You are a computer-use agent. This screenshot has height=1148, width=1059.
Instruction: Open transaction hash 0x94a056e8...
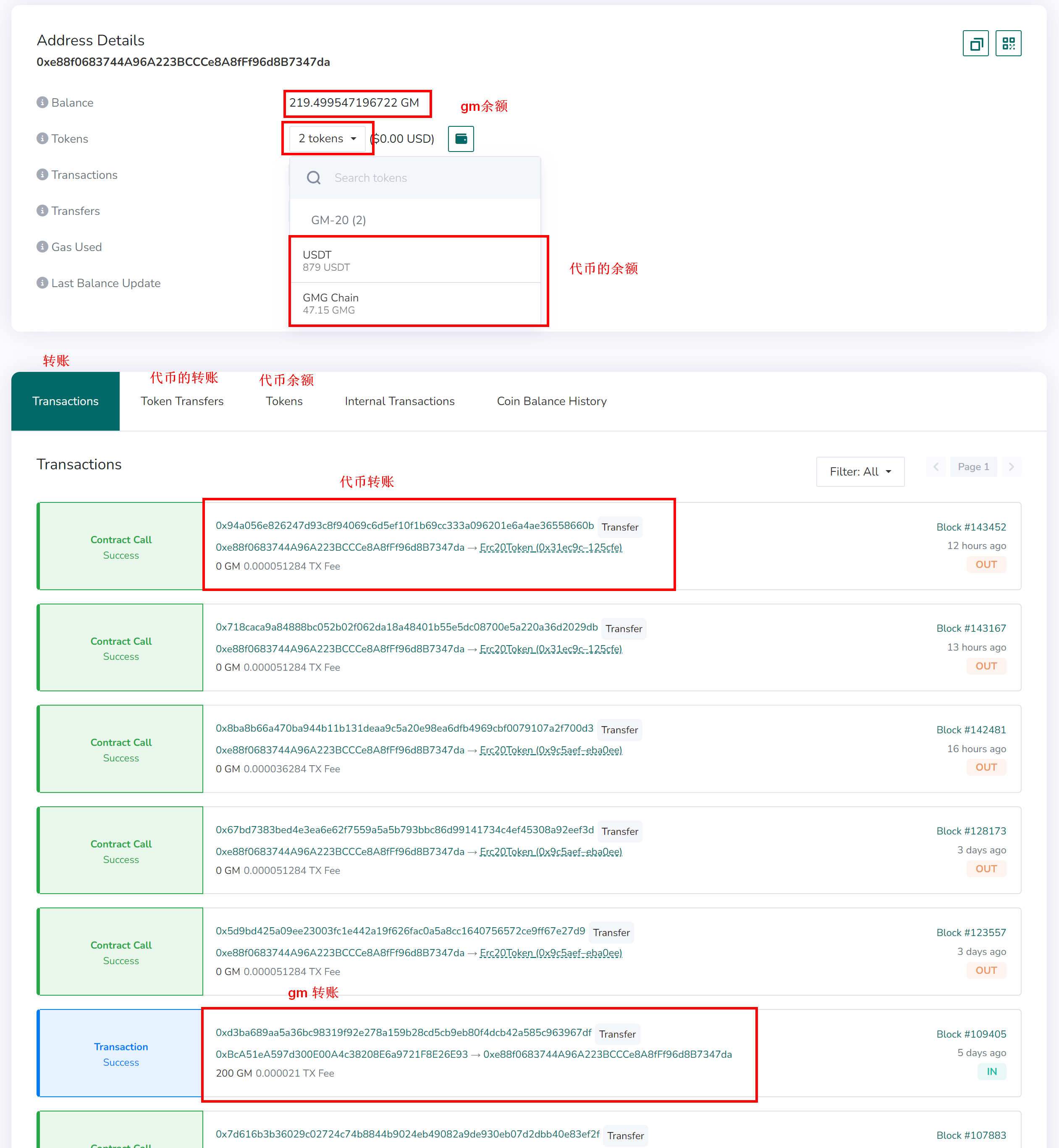coord(404,525)
